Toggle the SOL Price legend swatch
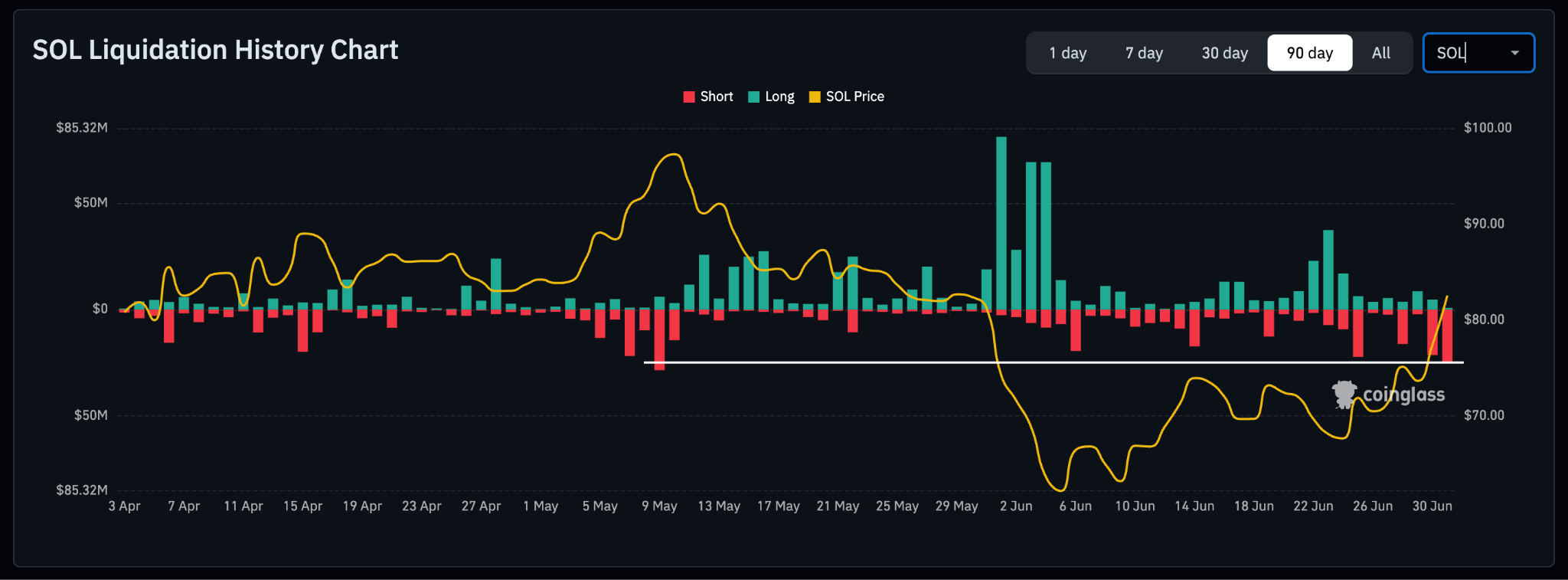The height and width of the screenshot is (580, 1568). [815, 97]
